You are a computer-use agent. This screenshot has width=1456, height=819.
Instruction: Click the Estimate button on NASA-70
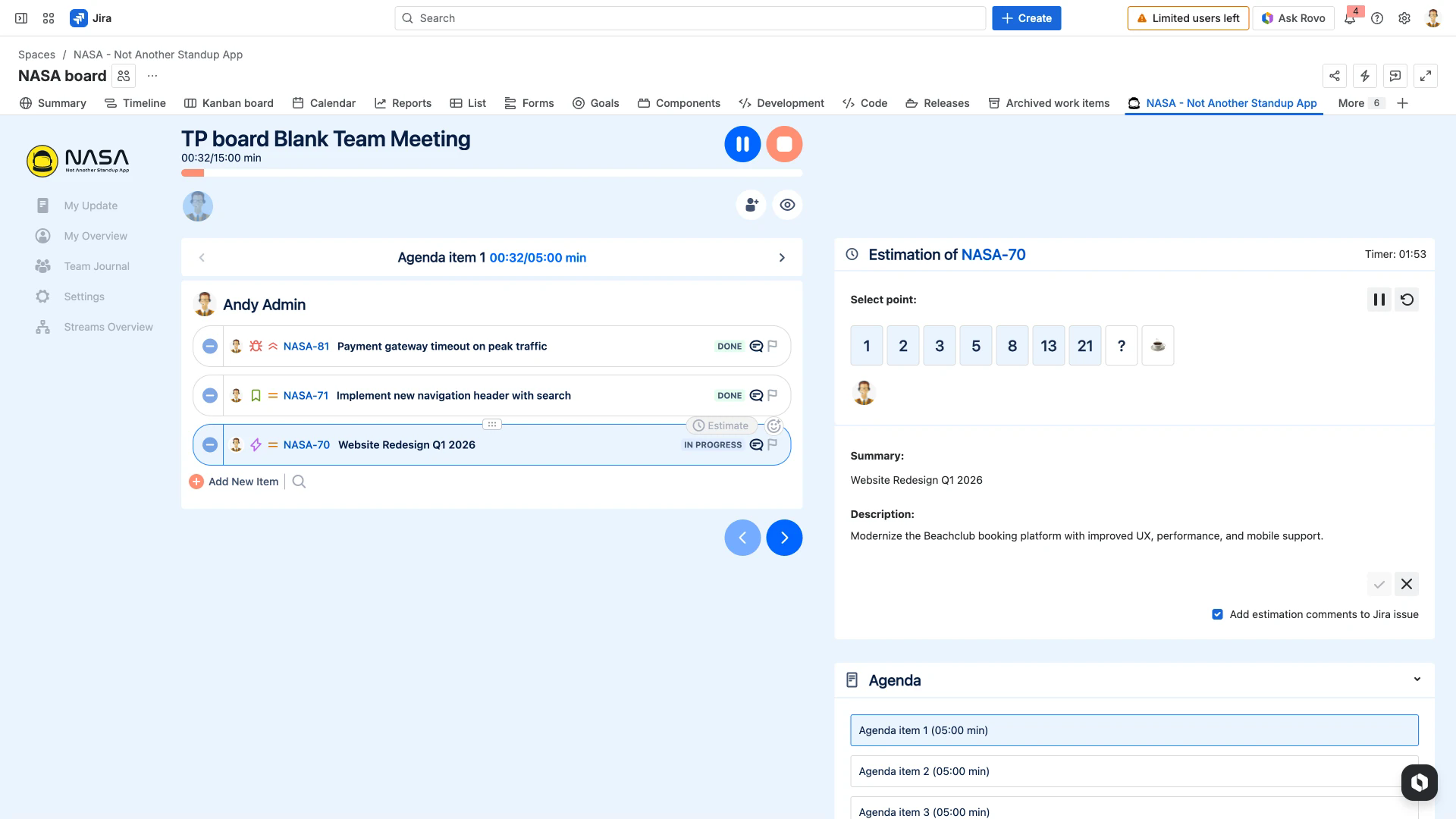tap(721, 425)
